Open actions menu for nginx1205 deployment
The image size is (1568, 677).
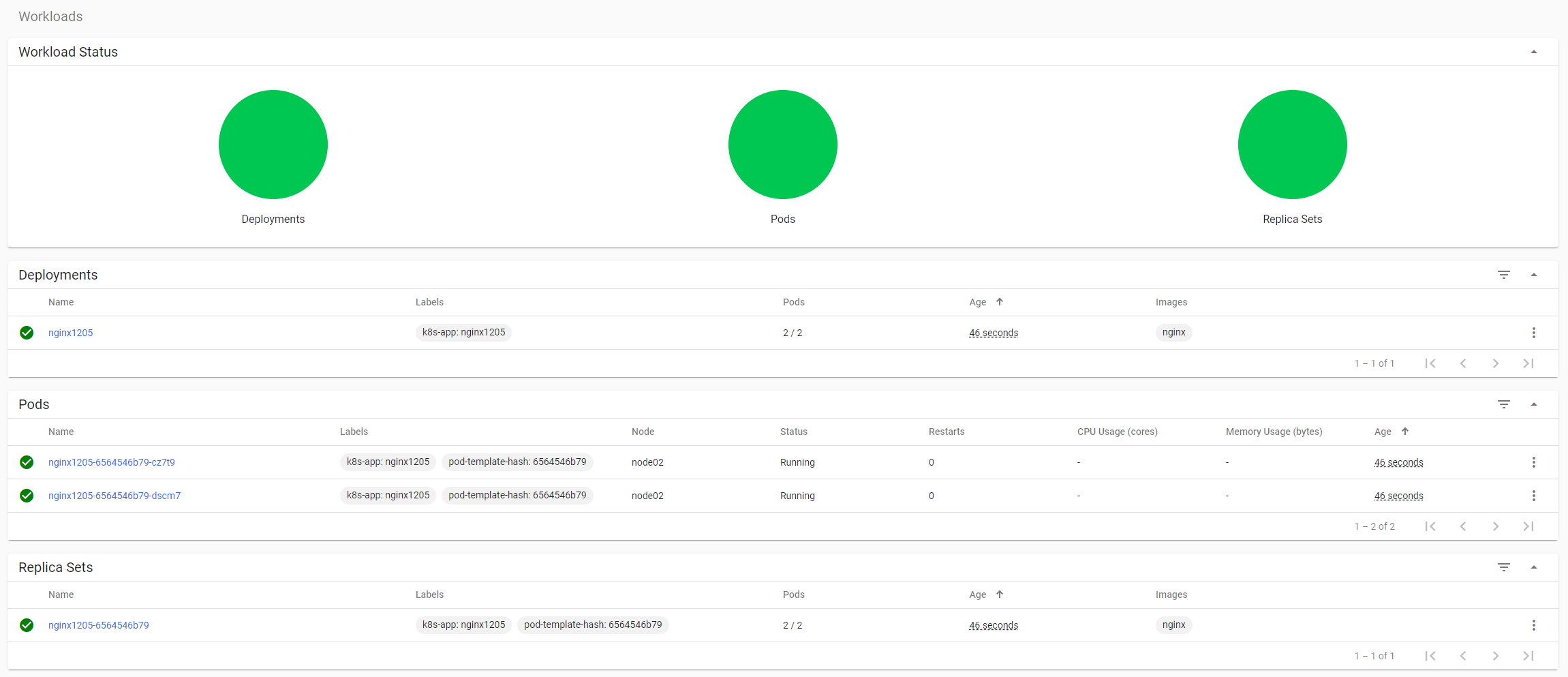pyautogui.click(x=1533, y=333)
